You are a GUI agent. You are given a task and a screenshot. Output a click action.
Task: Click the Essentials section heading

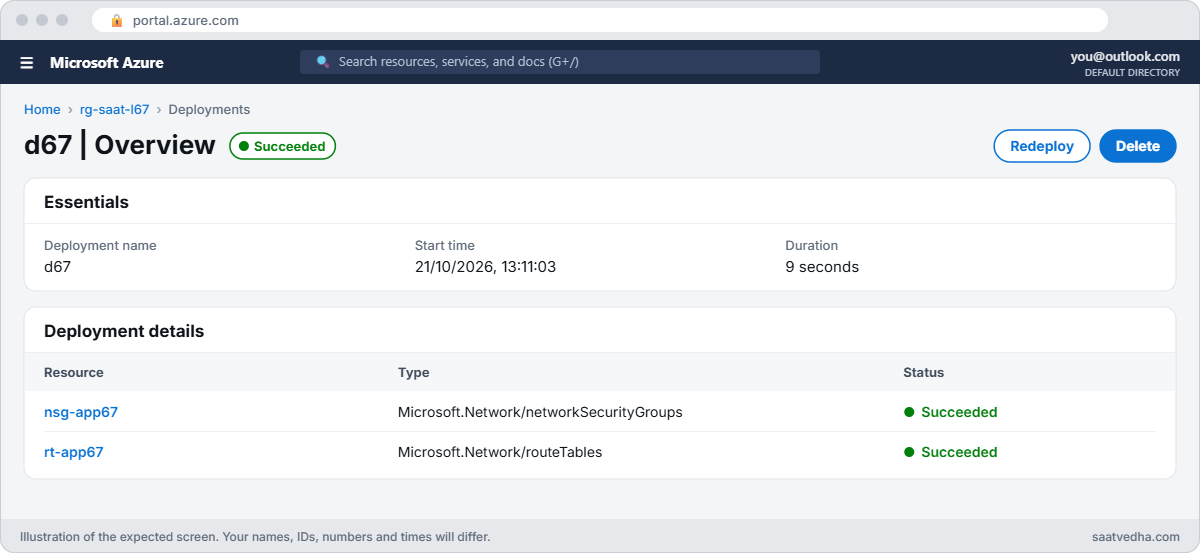pyautogui.click(x=86, y=202)
